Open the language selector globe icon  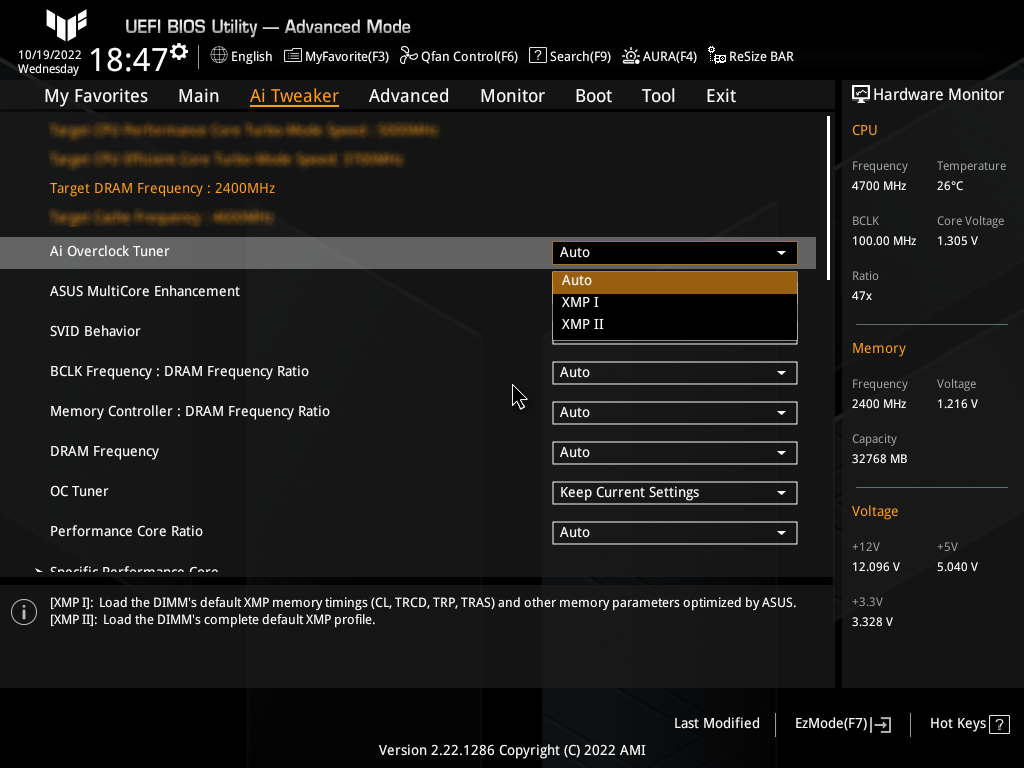pyautogui.click(x=218, y=56)
